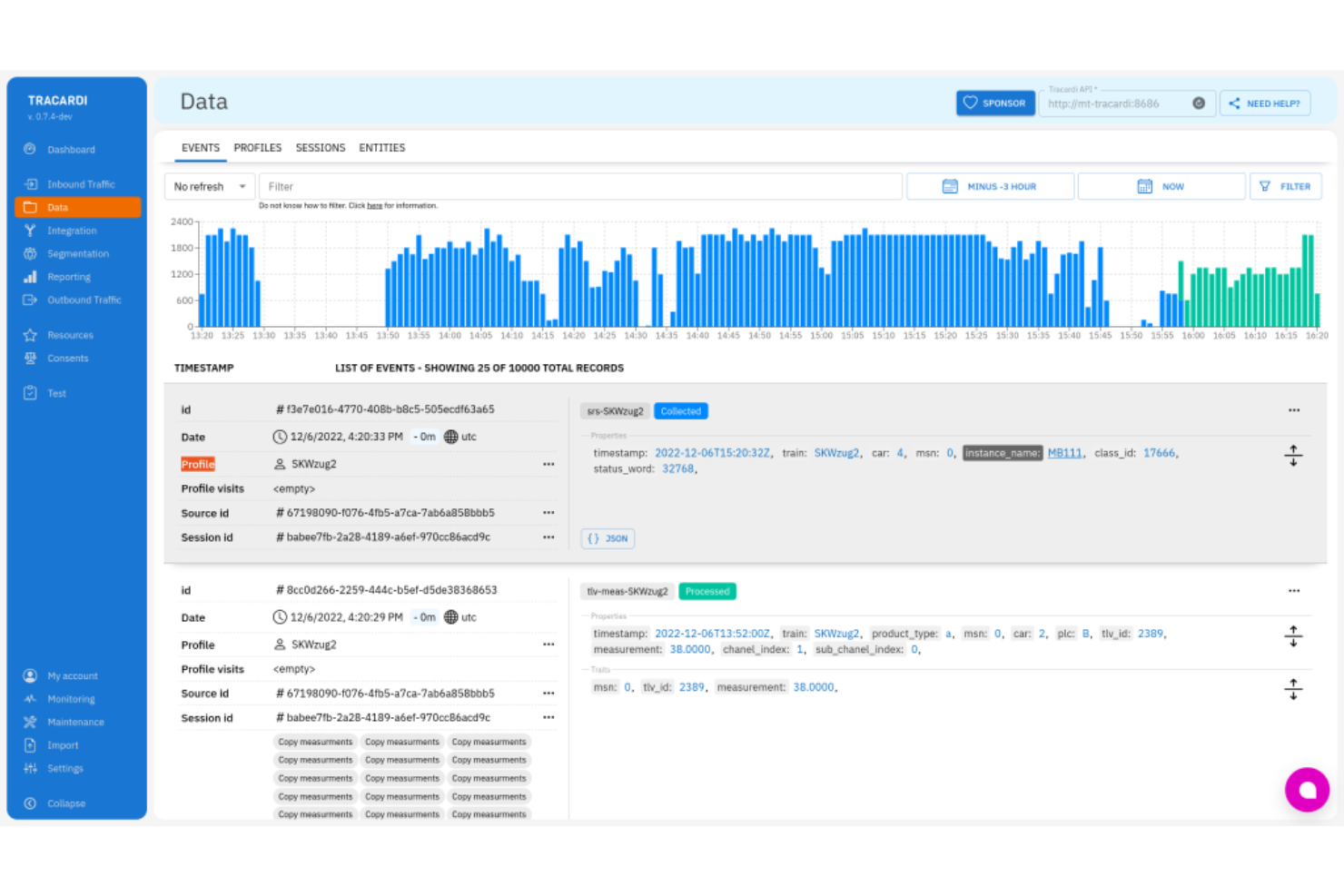Click the MINUS -3 HOUR button

990,186
